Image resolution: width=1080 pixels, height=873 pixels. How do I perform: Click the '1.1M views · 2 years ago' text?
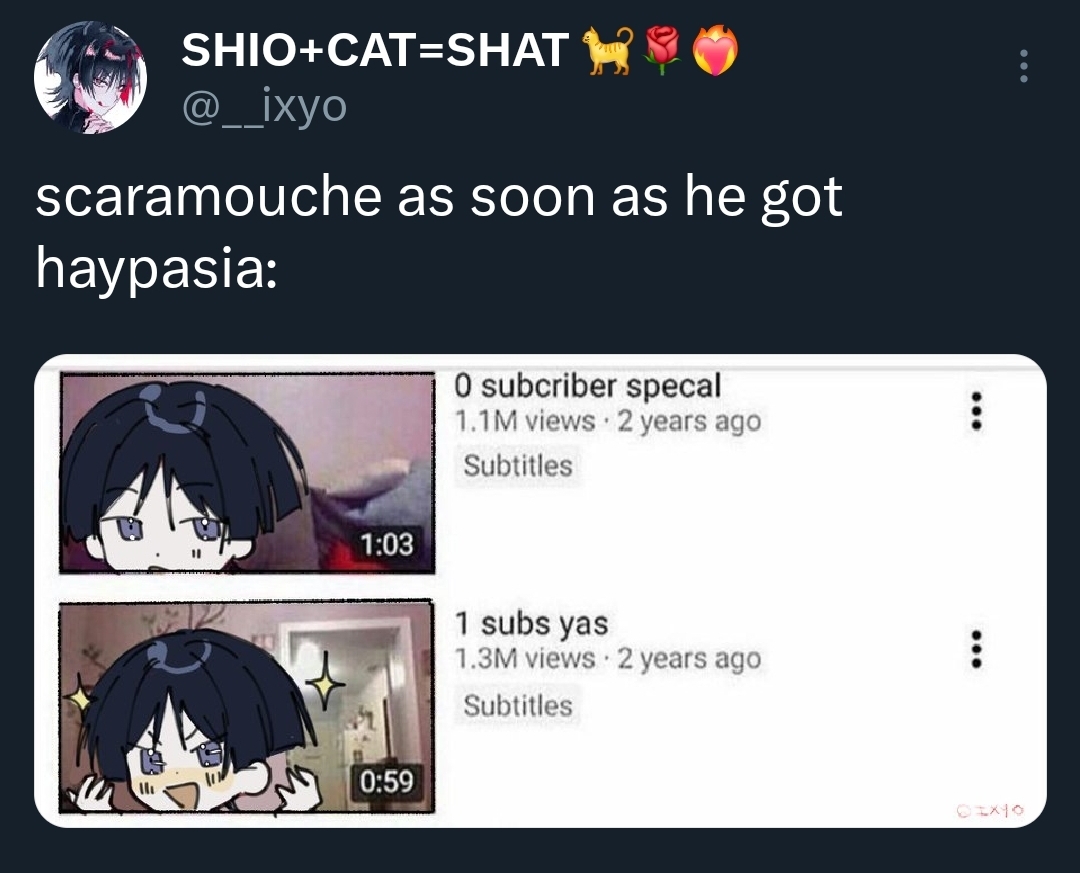[x=608, y=421]
